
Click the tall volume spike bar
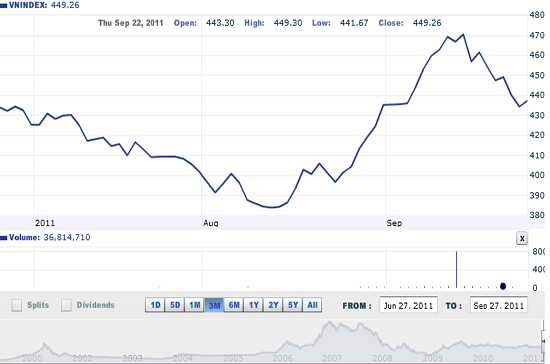click(456, 269)
